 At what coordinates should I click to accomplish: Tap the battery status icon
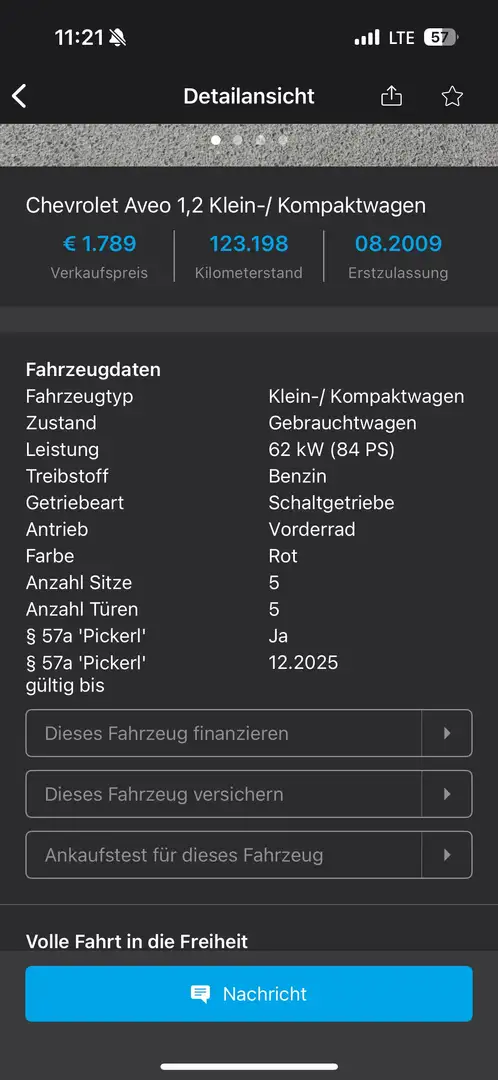441,37
